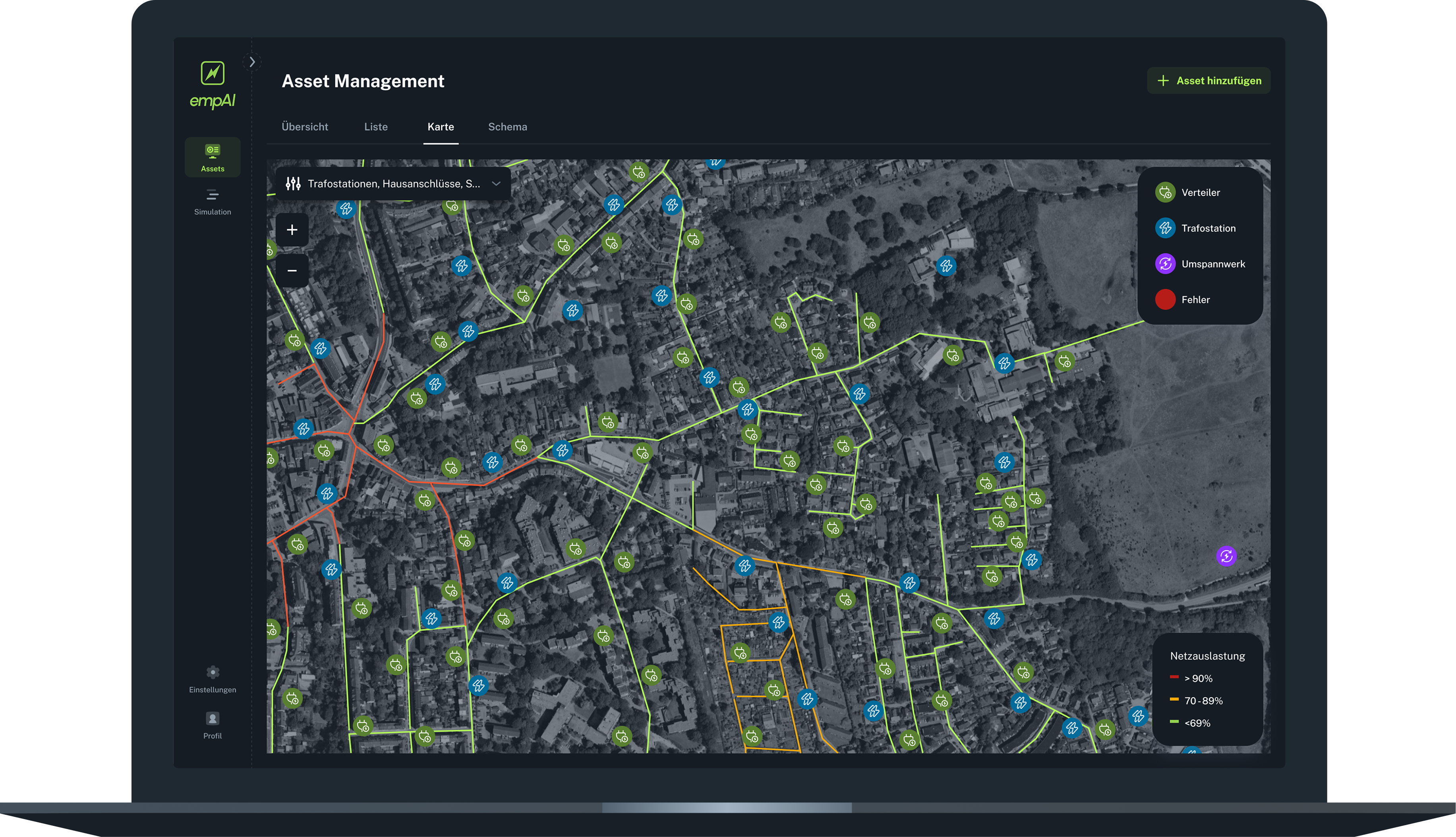
Task: Click the filter sliders icon
Action: click(293, 184)
